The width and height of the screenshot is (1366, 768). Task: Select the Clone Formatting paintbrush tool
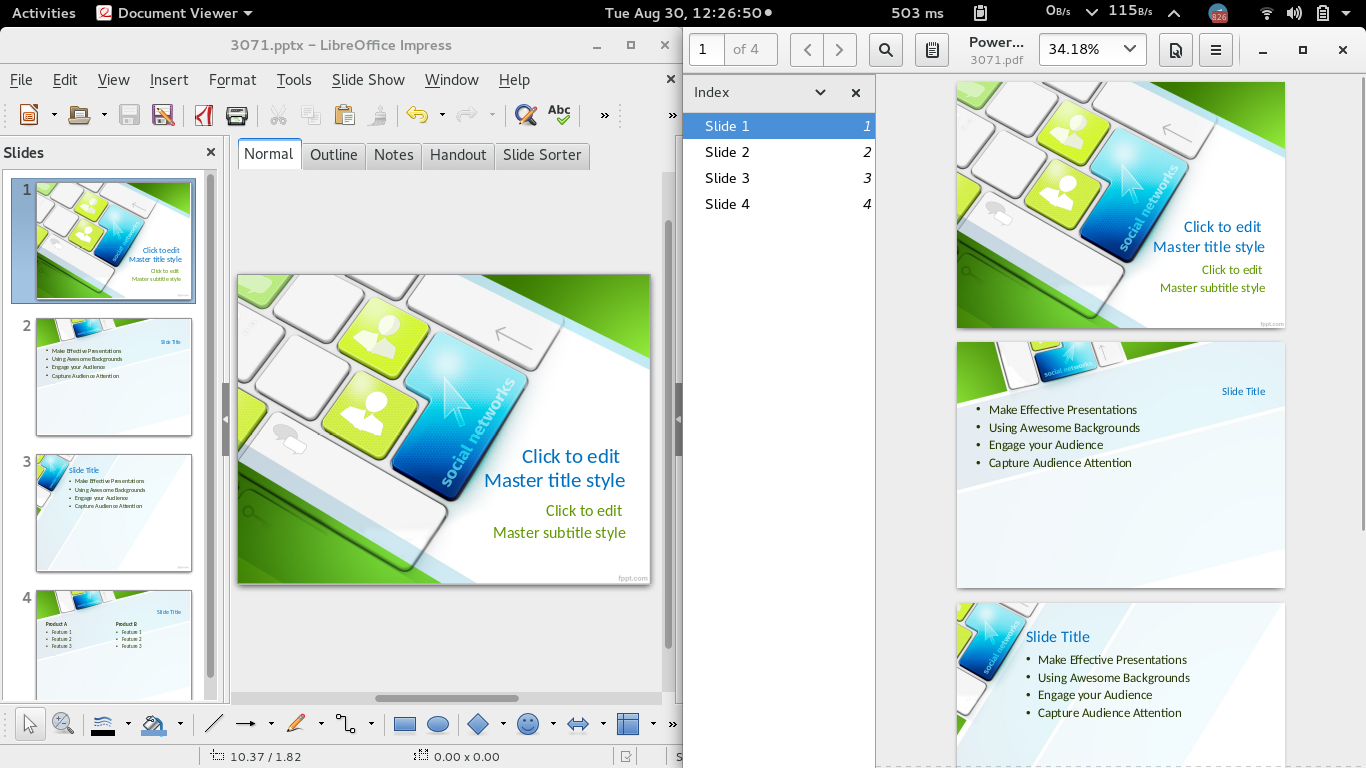[x=378, y=114]
